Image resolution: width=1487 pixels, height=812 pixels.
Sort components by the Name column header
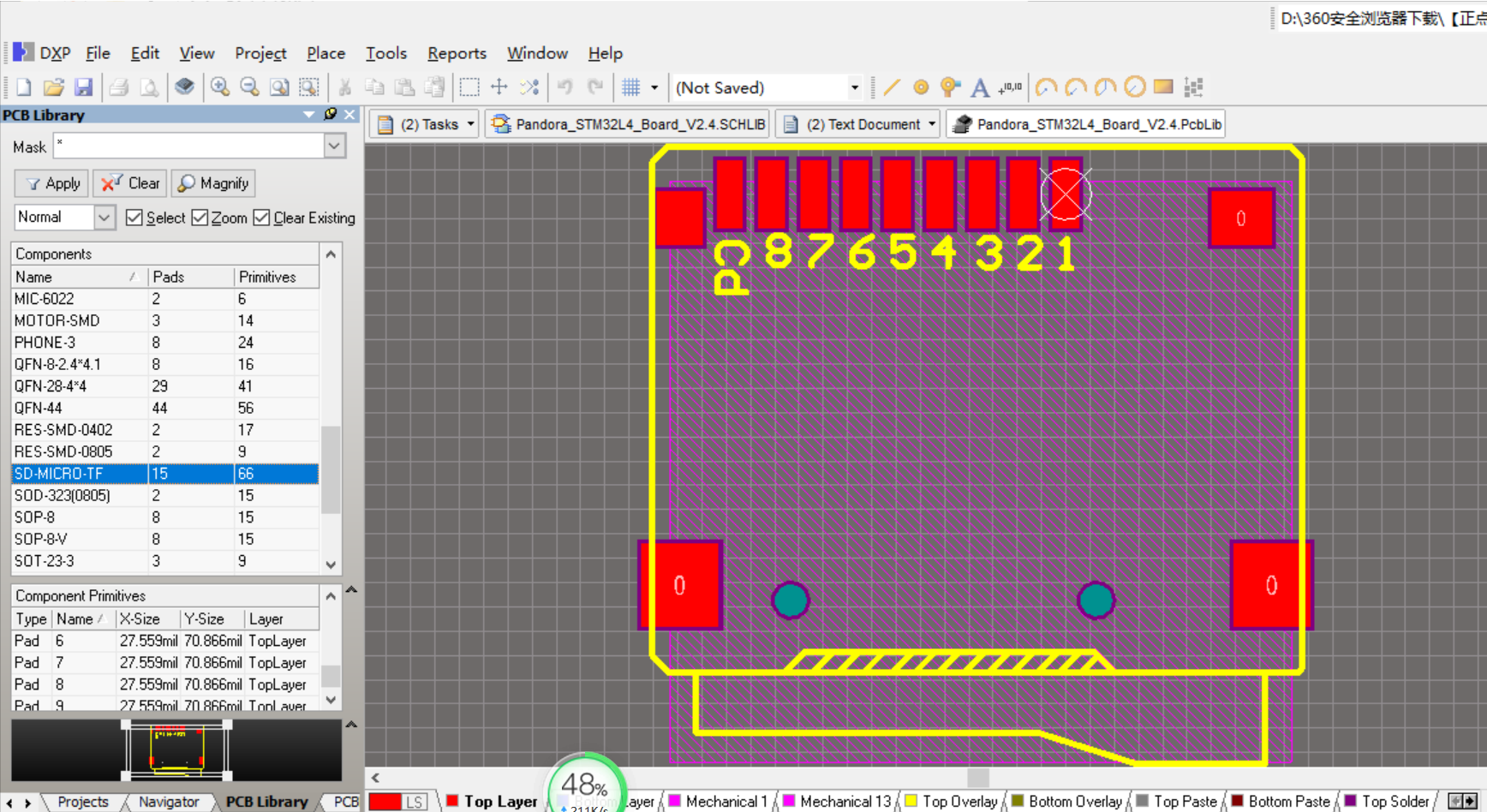(x=79, y=277)
